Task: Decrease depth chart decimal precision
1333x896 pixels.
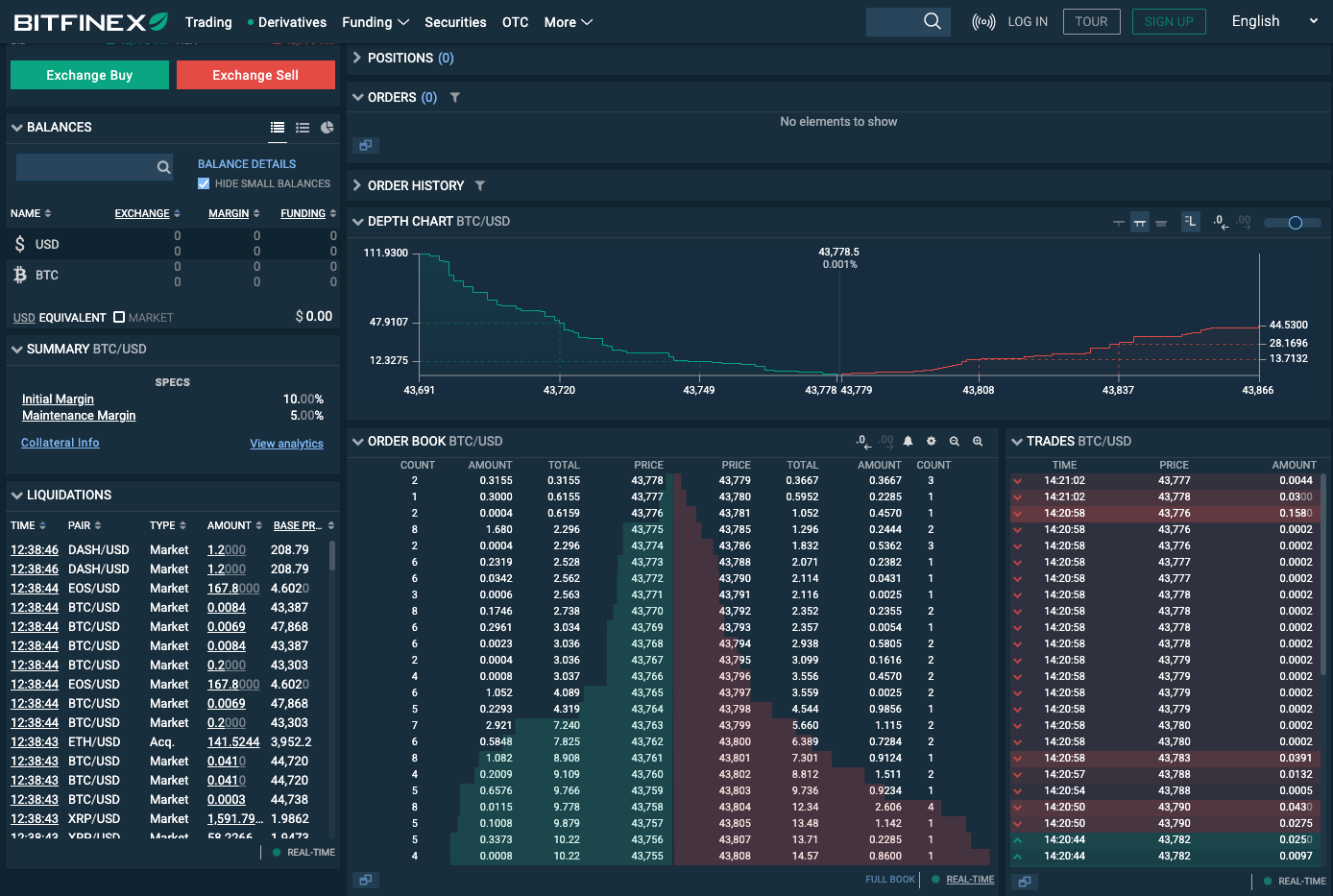Action: (1220, 222)
